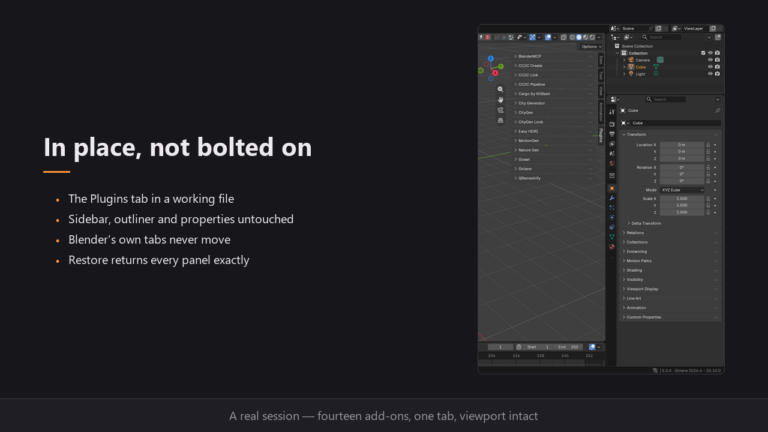Open the Output properties tab icon
Screen dimensions: 768x432
pos(612,134)
